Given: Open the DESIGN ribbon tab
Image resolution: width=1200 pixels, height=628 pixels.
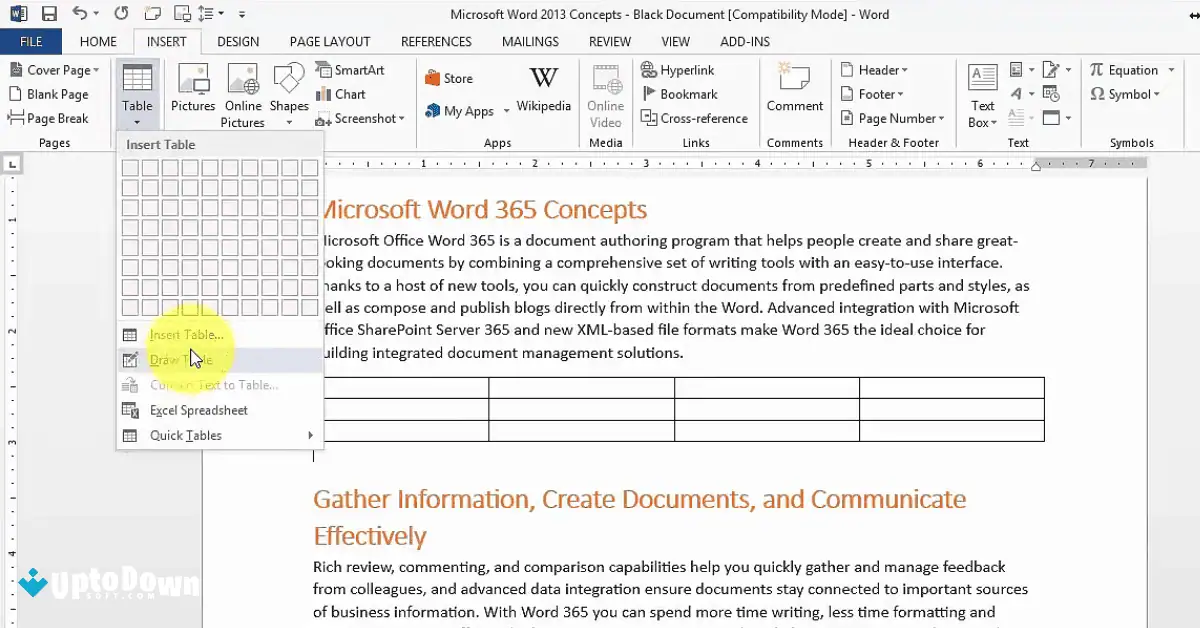Looking at the screenshot, I should [x=238, y=41].
